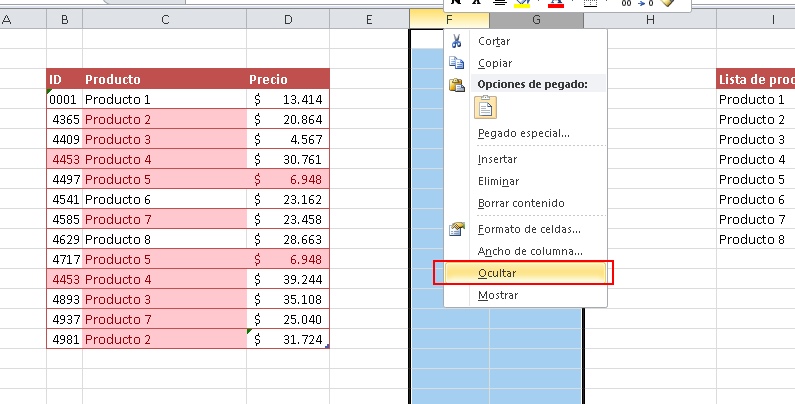Screen dimensions: 795x404
Task: Click the center alignment icon in mini toolbar
Action: (x=500, y=4)
